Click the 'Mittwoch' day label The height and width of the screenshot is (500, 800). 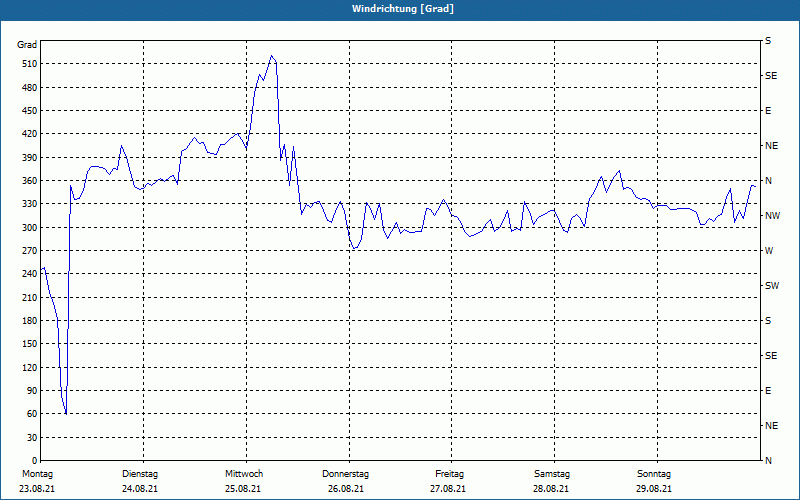pos(244,474)
